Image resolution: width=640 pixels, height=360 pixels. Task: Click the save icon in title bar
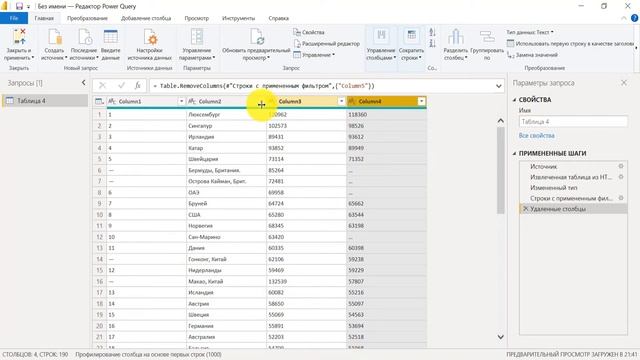pyautogui.click(x=19, y=6)
